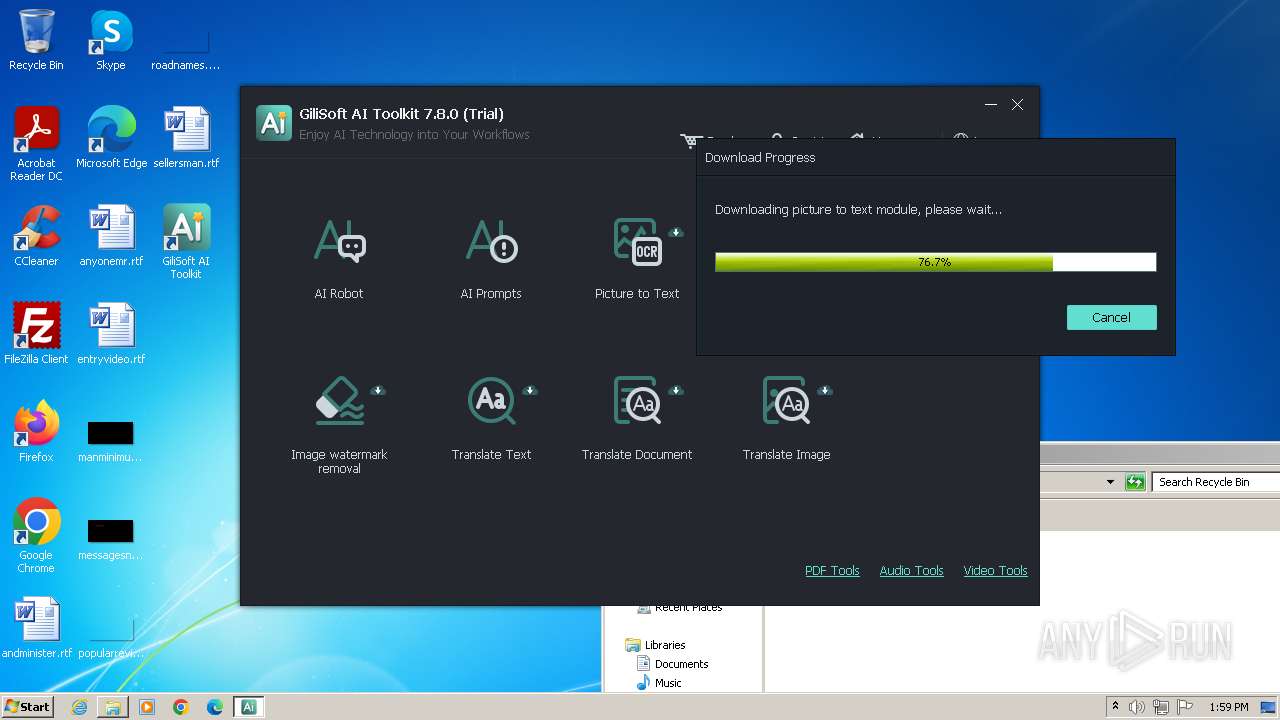Select the GiliSoft AI Toolkit desktop shortcut

pyautogui.click(x=186, y=242)
